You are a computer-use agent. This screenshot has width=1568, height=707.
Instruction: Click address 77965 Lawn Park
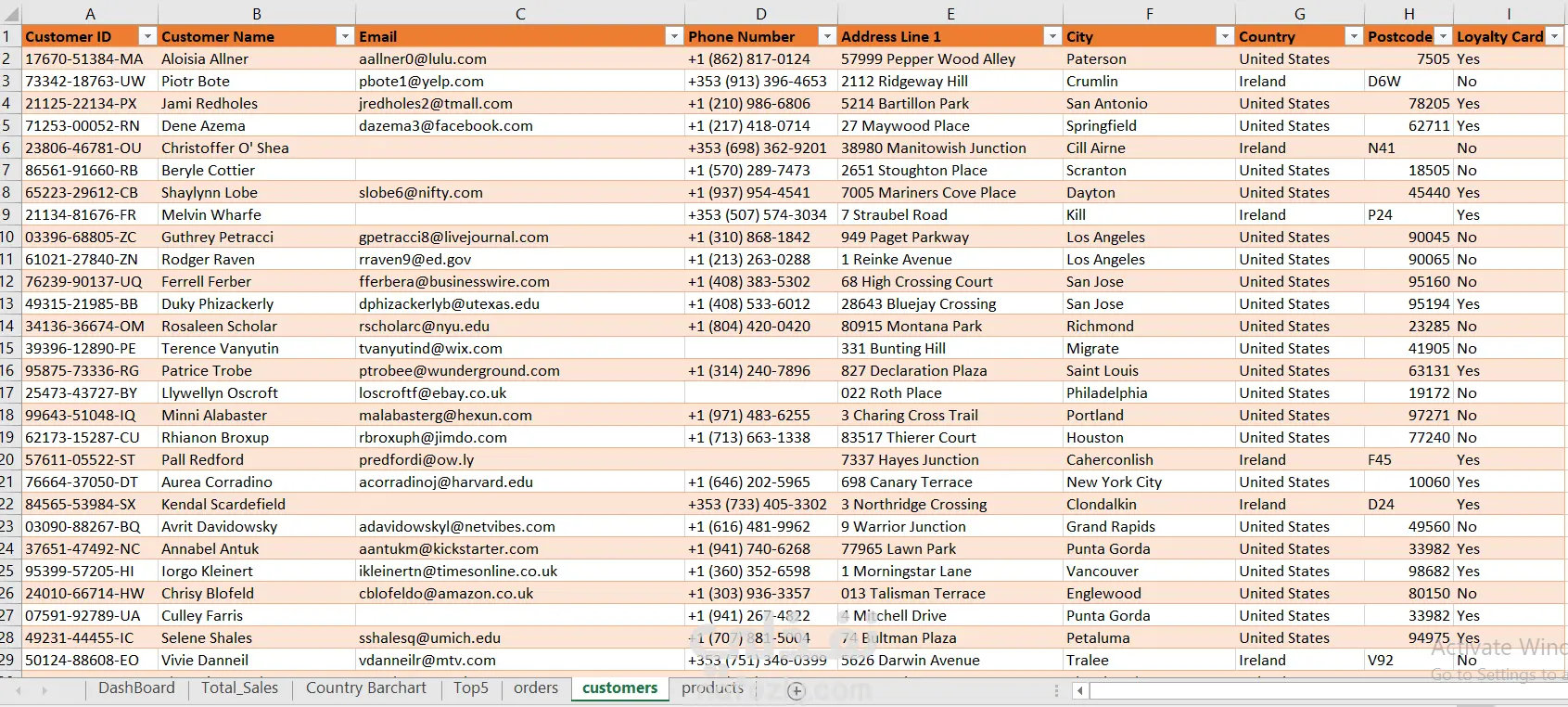pyautogui.click(x=950, y=548)
